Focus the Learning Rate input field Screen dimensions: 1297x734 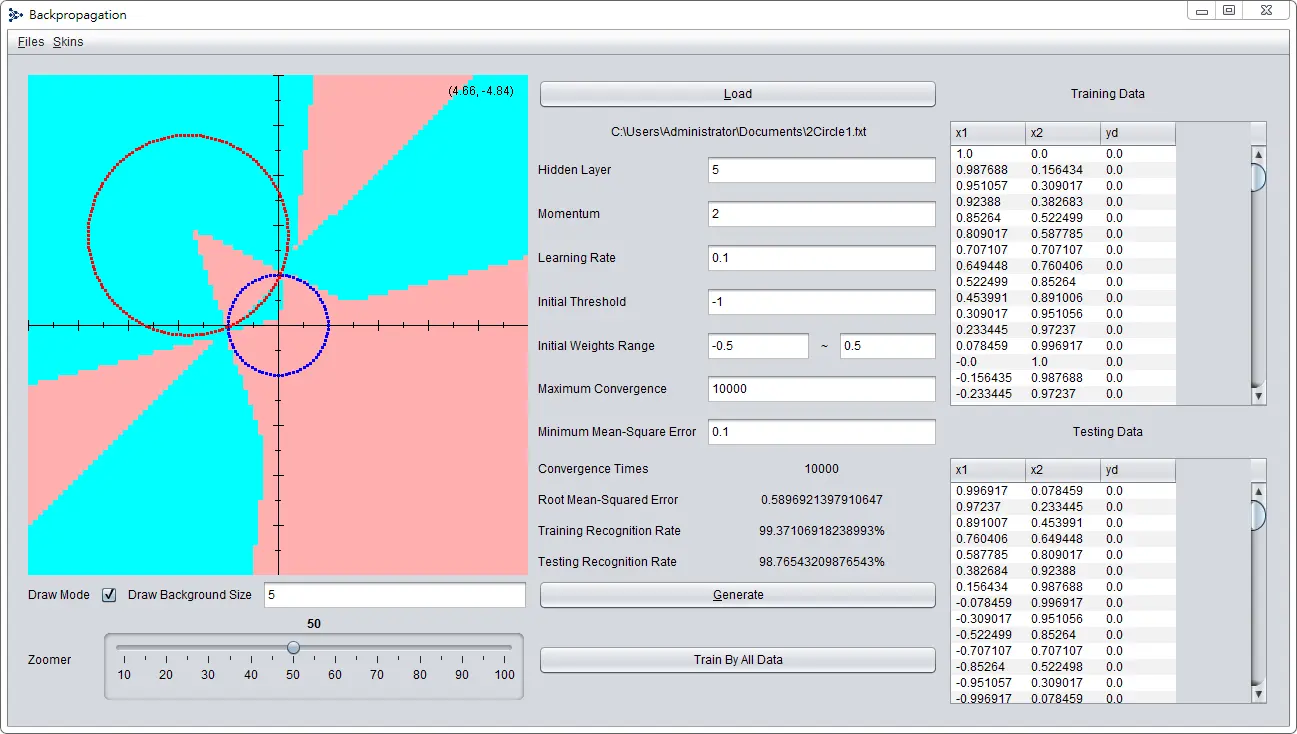pyautogui.click(x=822, y=258)
